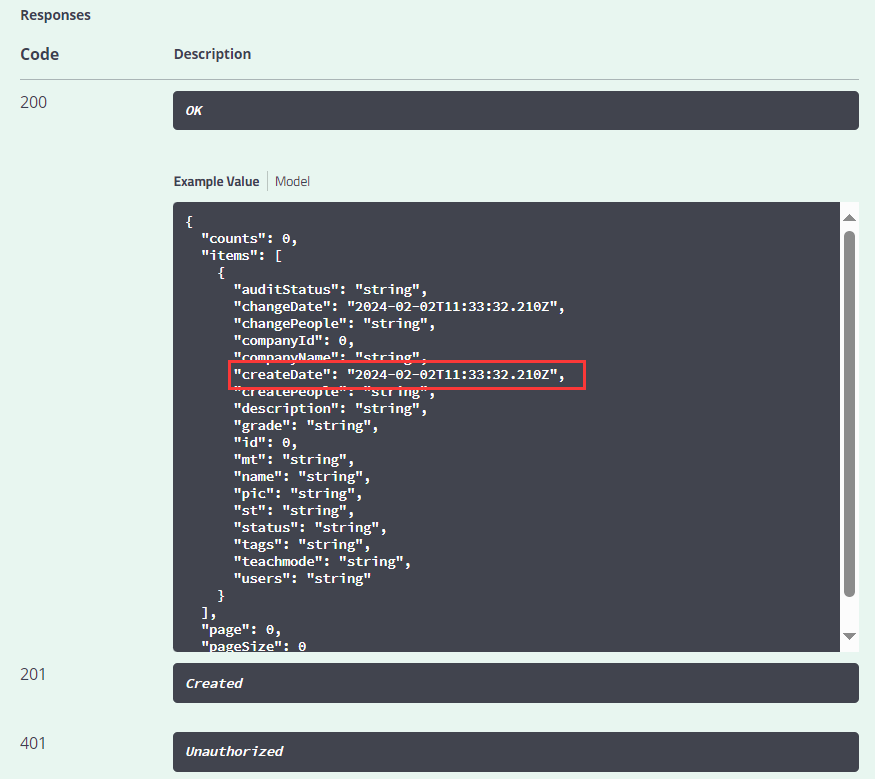Click the "users": "string" line
The height and width of the screenshot is (779, 875).
click(302, 579)
